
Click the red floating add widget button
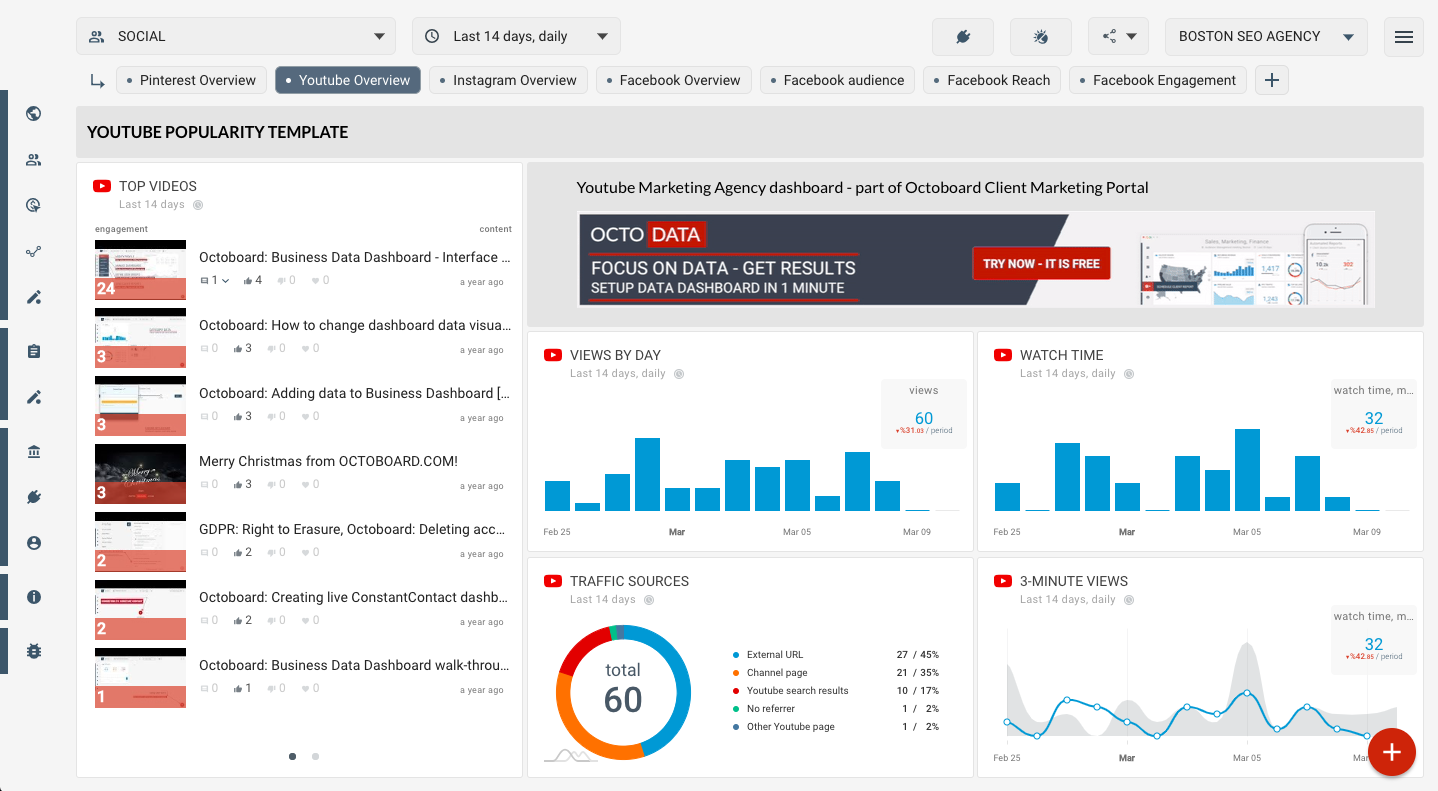tap(1392, 752)
